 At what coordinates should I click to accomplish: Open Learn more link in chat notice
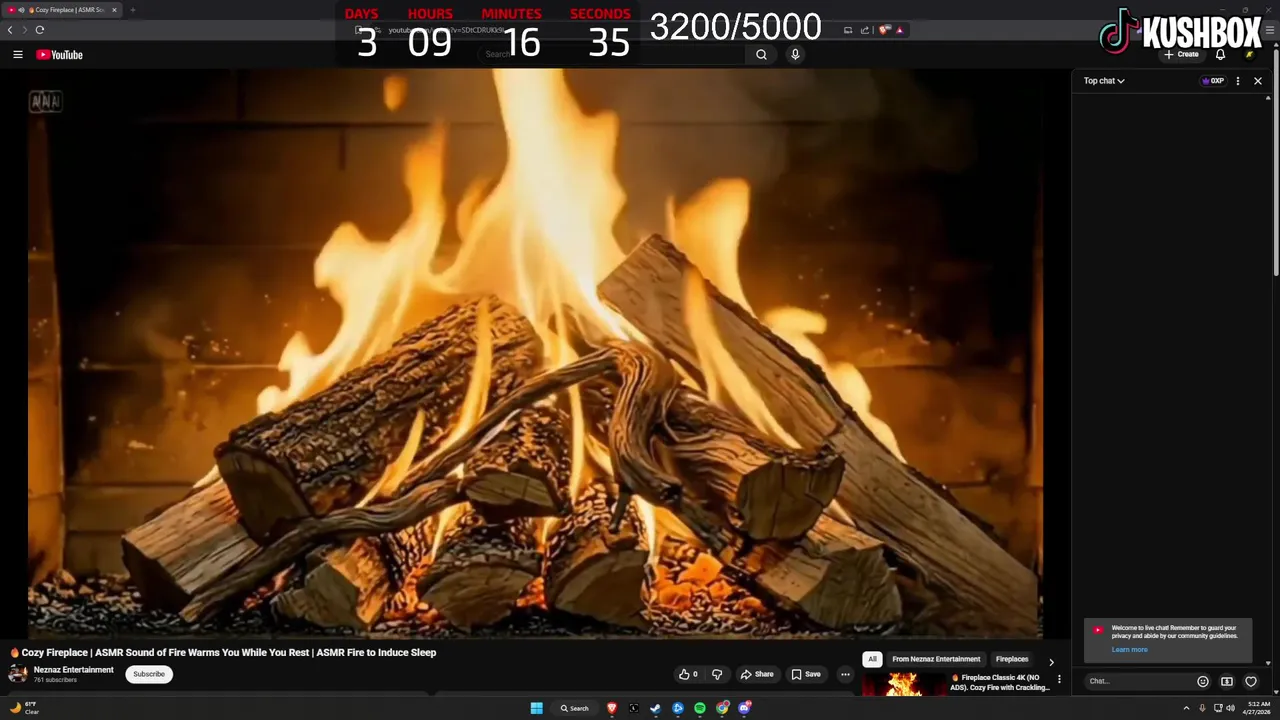[1129, 650]
